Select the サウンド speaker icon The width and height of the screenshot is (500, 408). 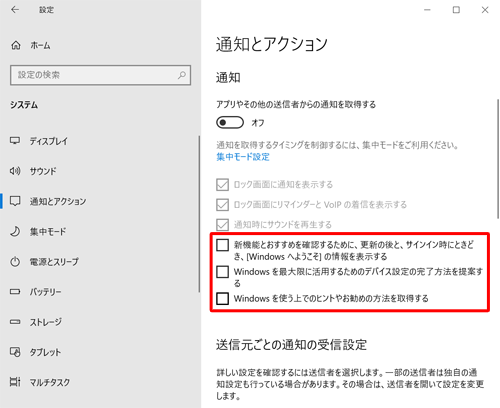(15, 171)
